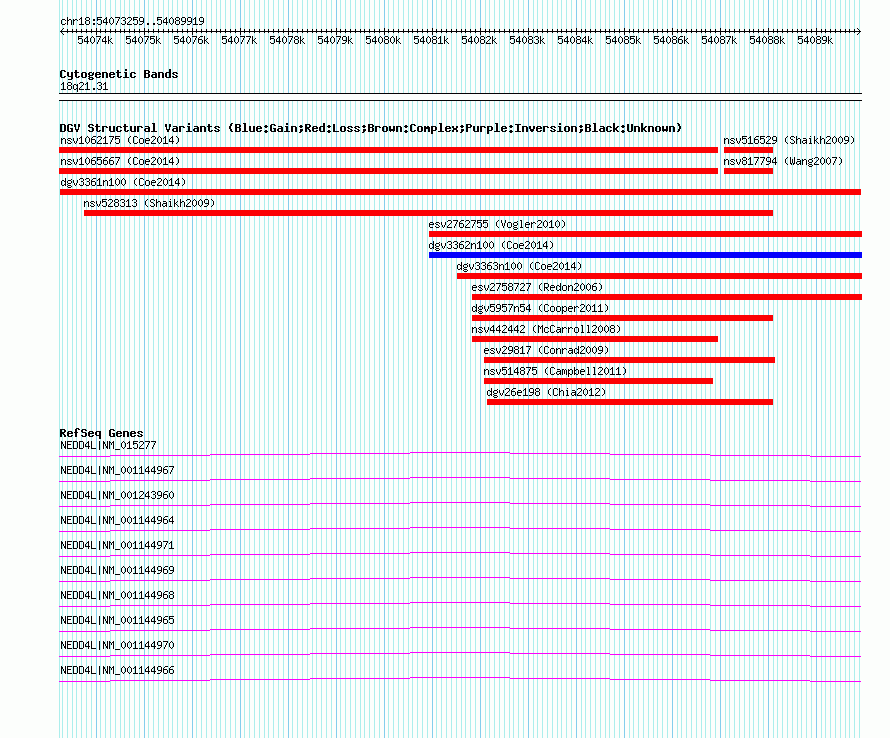Open the nsv516529 (Shaikh2009) variant
Viewport: 890px width, 738px height.
pos(789,140)
